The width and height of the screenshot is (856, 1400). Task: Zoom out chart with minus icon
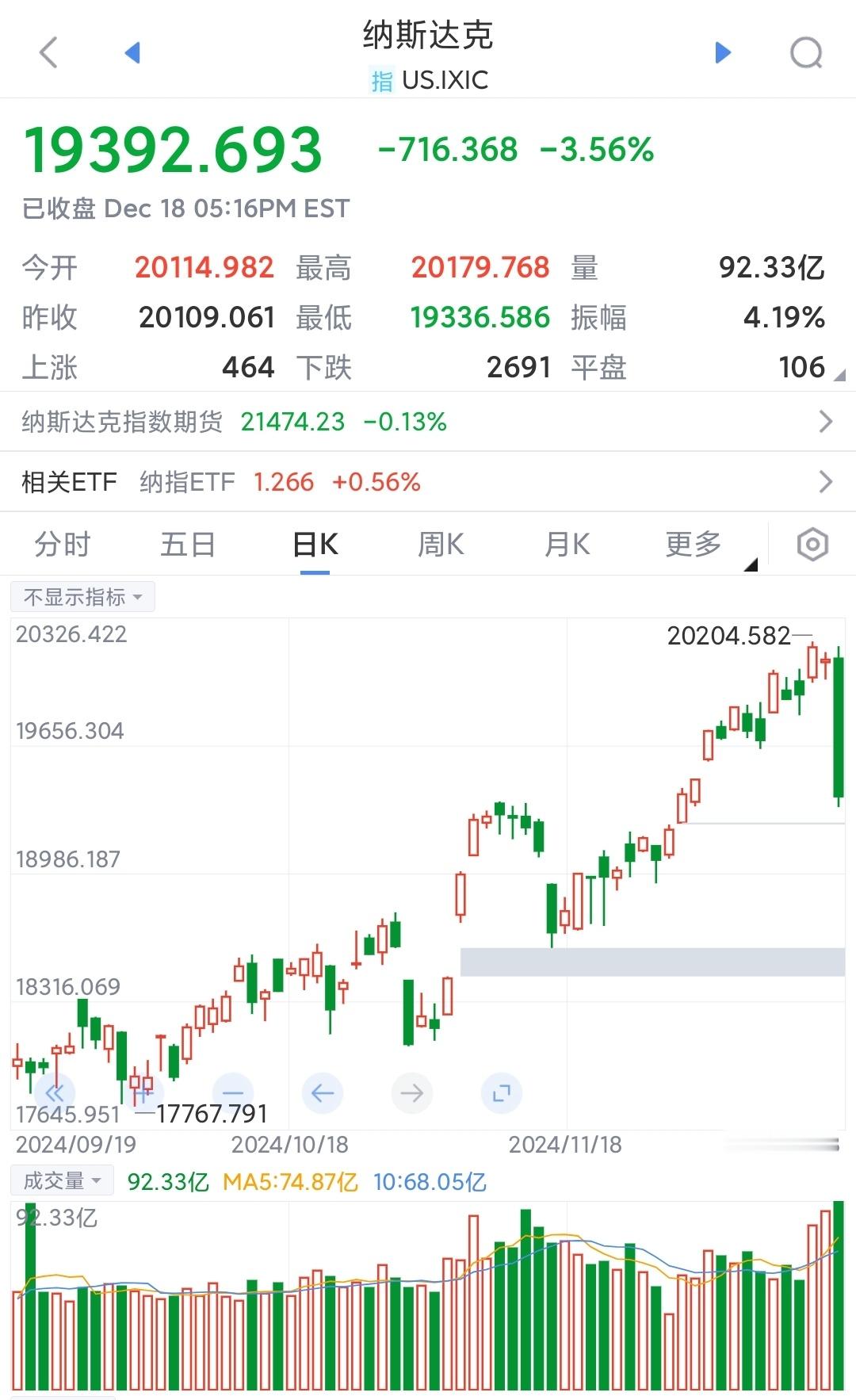pos(233,1093)
